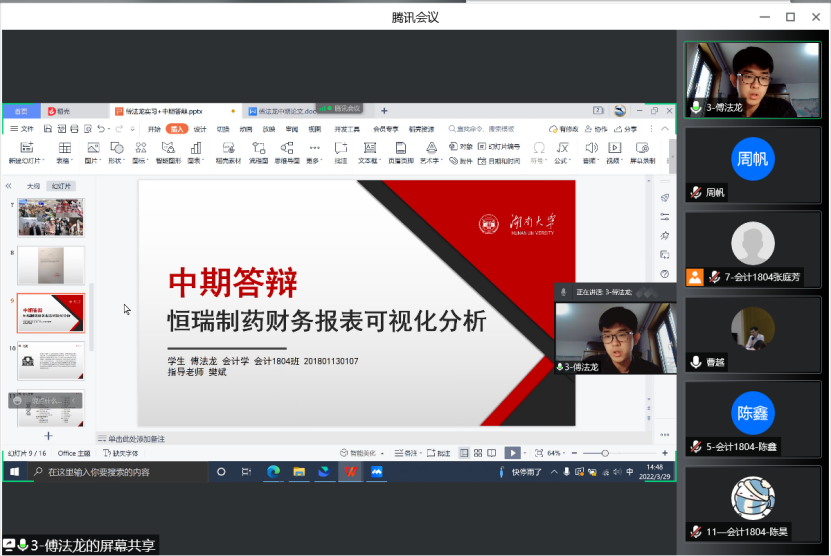Expand the slideshow play options arrow
Viewport: 831px width, 556px height.
click(x=525, y=453)
